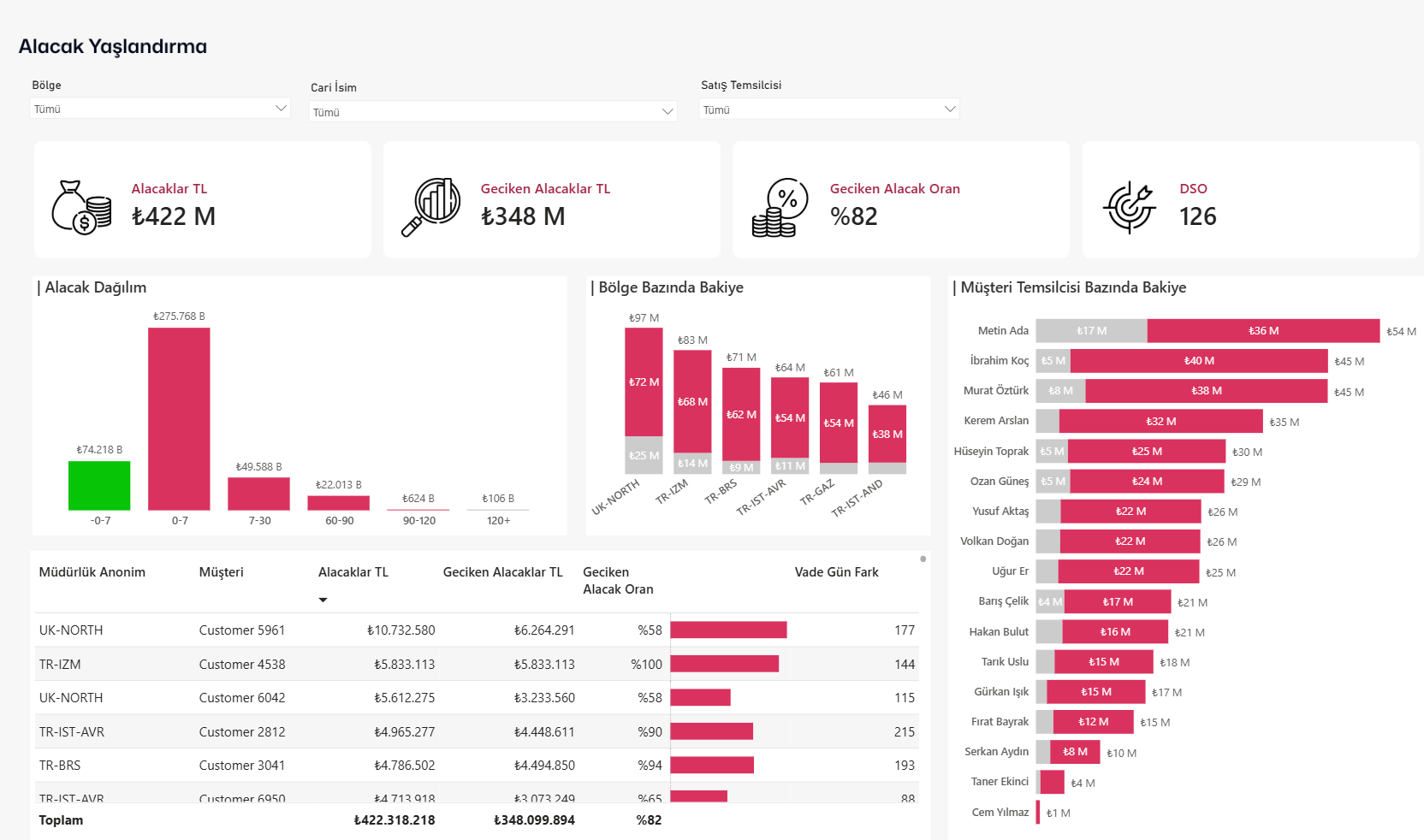Click the ₺10.732.580 receivable value
The width and height of the screenshot is (1424, 840).
tap(401, 630)
